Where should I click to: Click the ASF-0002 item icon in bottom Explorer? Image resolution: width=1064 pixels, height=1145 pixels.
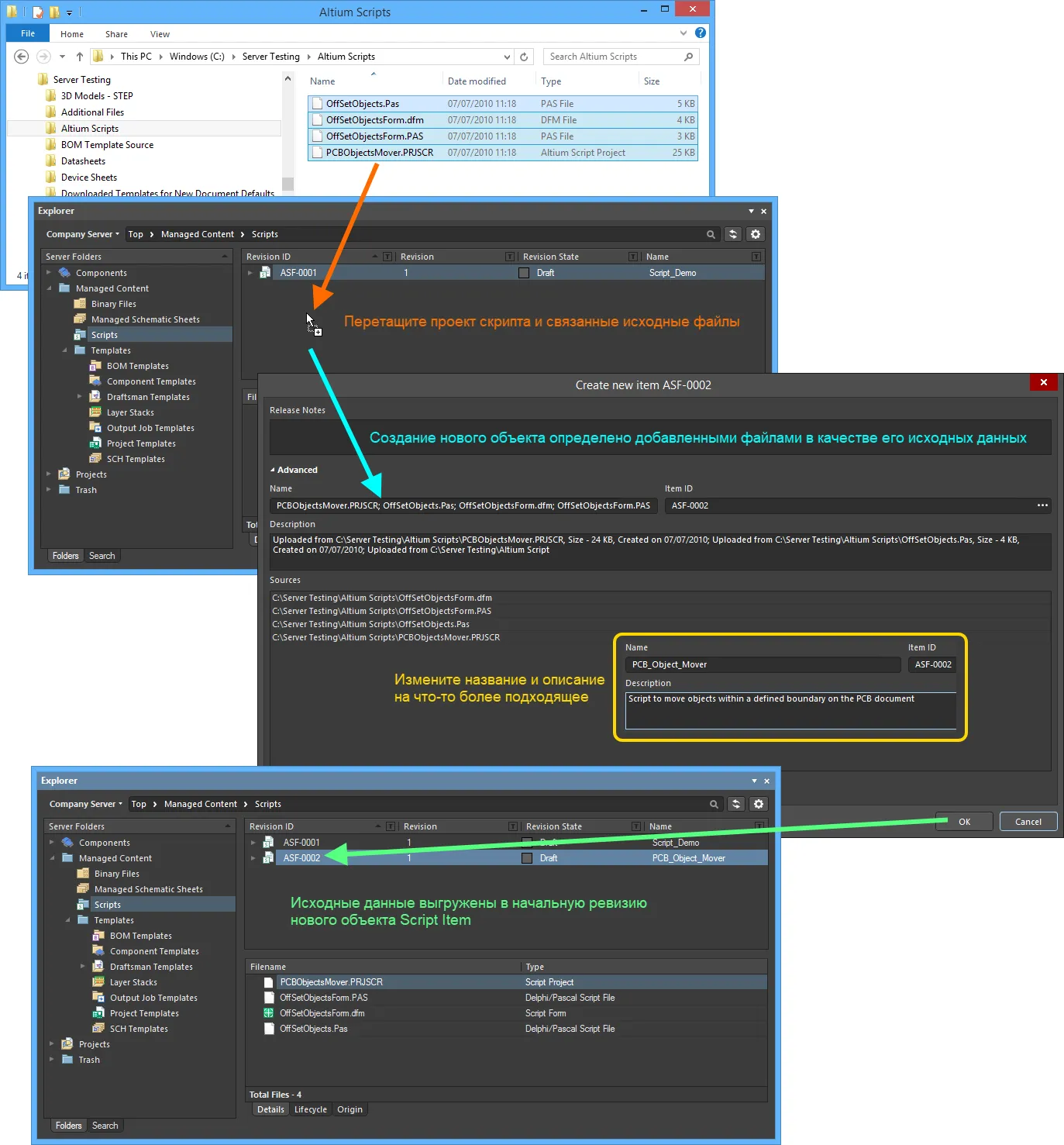[268, 858]
